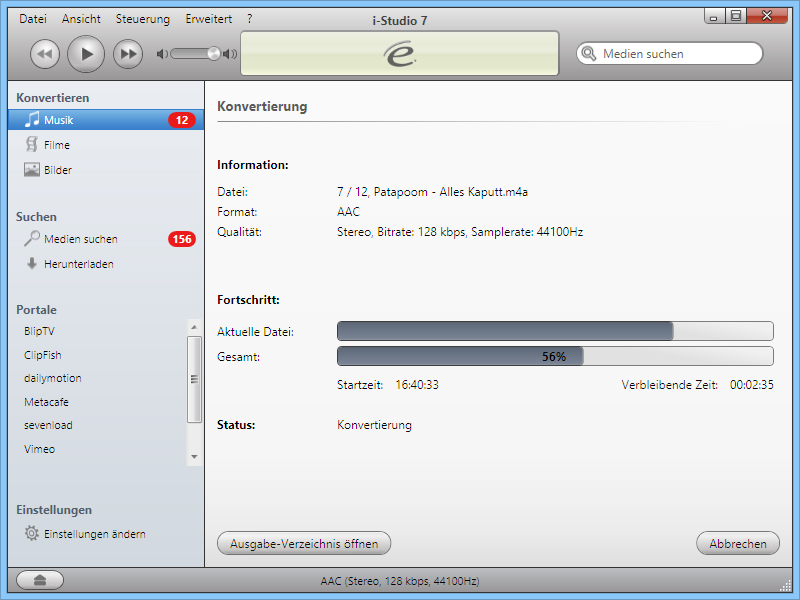Open the Datei menu
The height and width of the screenshot is (600, 800).
(33, 19)
